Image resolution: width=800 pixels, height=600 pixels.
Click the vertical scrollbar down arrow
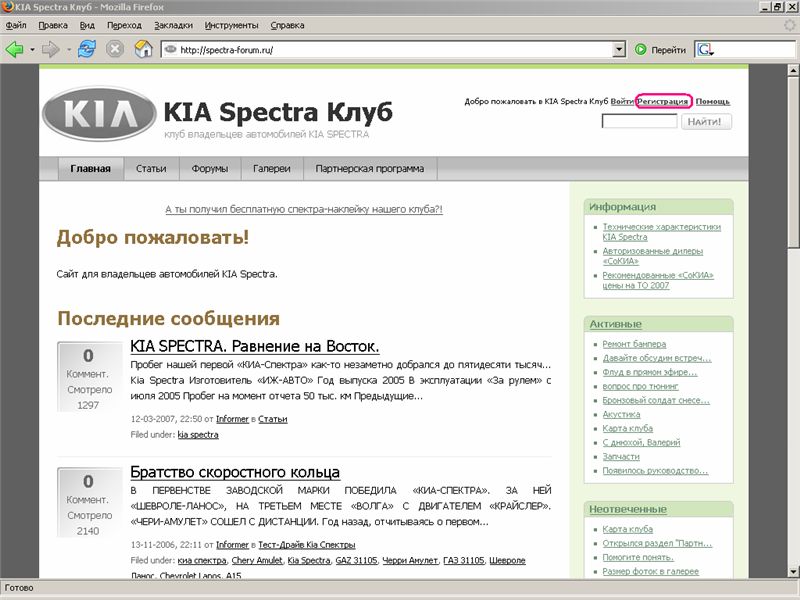[793, 571]
